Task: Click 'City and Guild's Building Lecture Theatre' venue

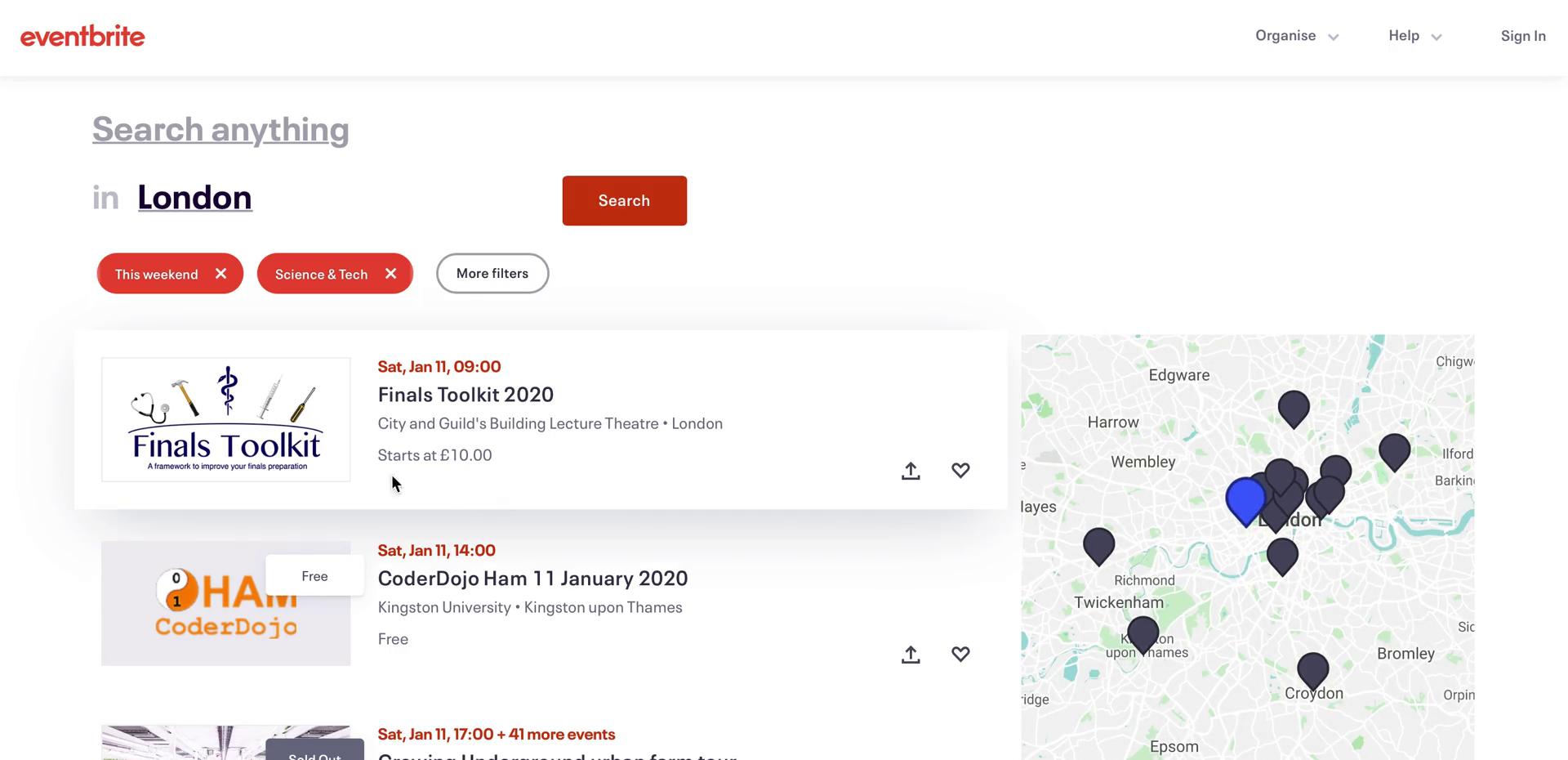Action: pyautogui.click(x=519, y=423)
